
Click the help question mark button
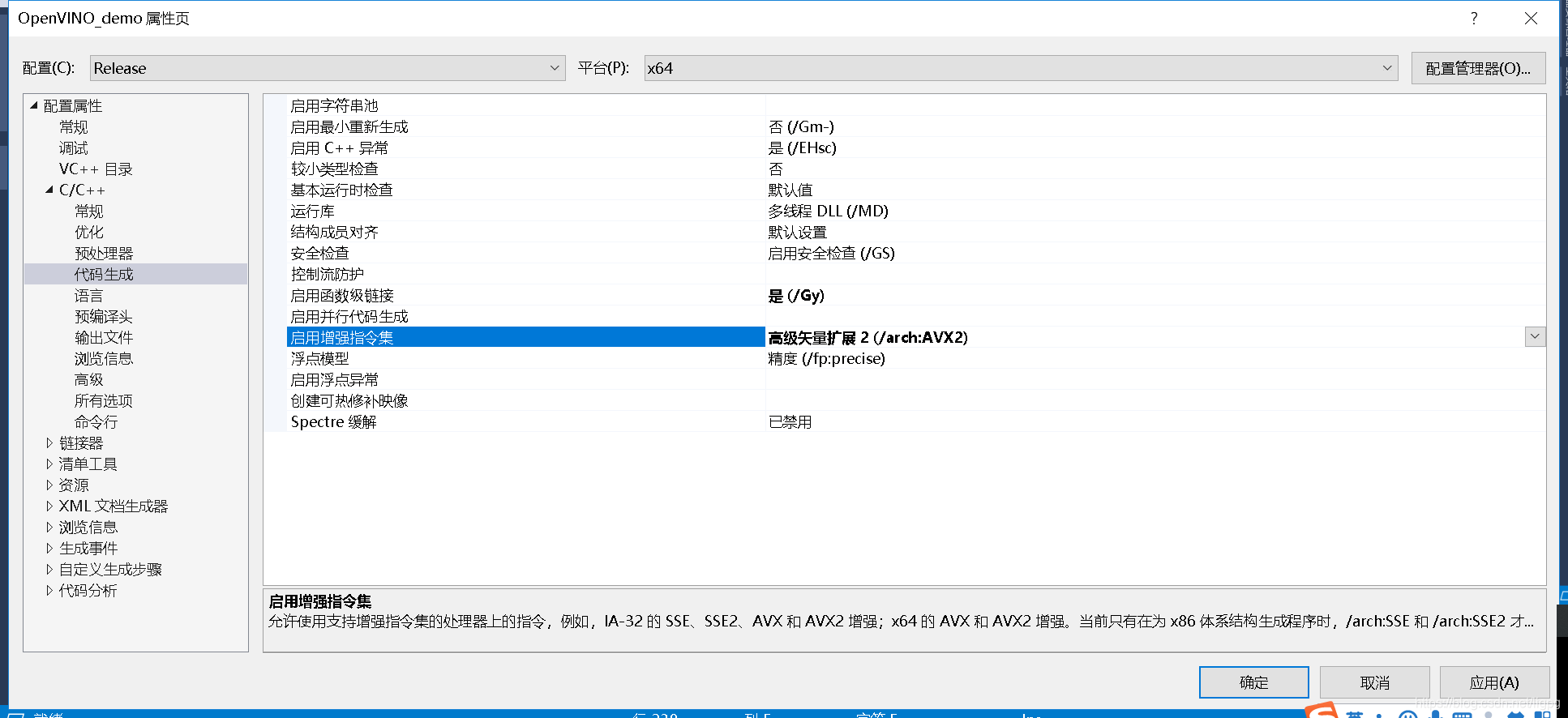(x=1474, y=19)
